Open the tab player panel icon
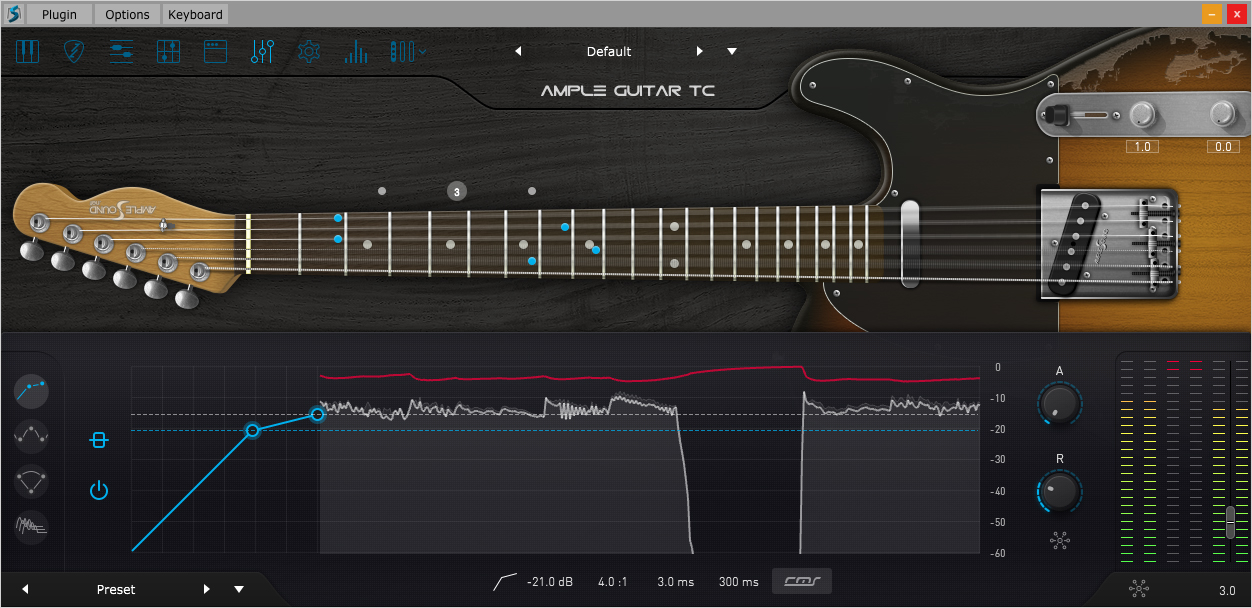Image resolution: width=1252 pixels, height=608 pixels. tap(122, 51)
